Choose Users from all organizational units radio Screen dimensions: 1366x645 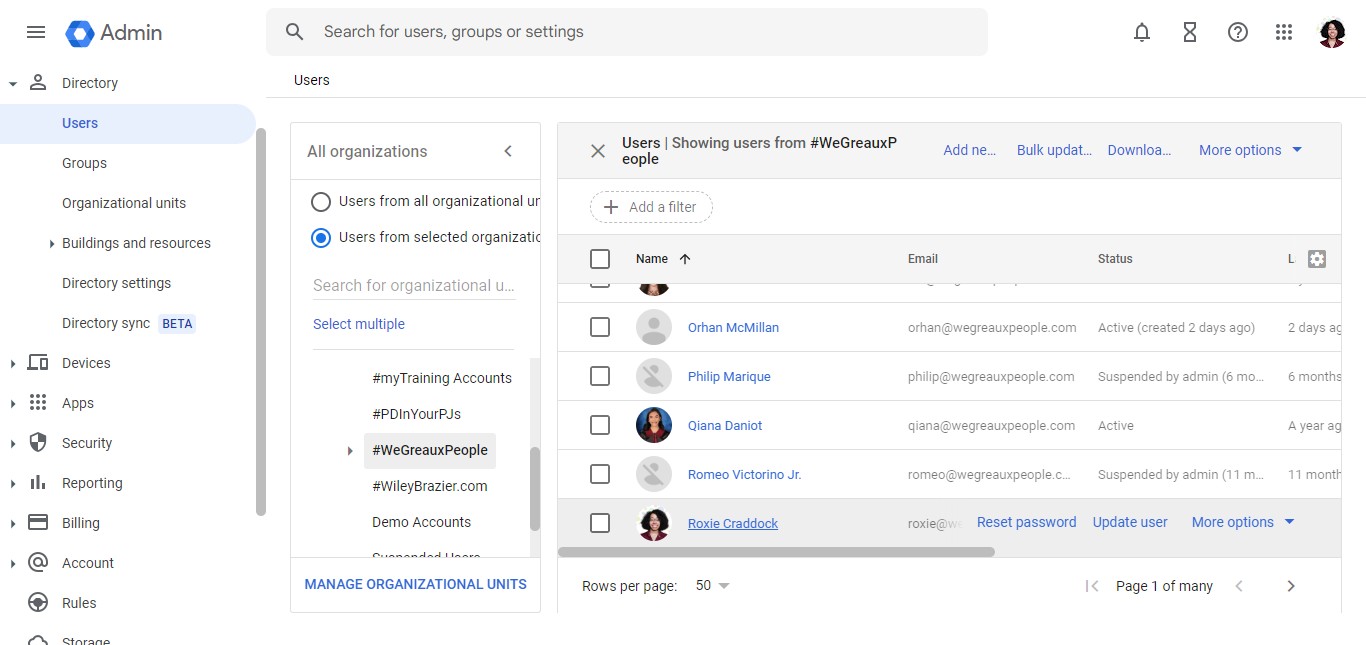321,202
